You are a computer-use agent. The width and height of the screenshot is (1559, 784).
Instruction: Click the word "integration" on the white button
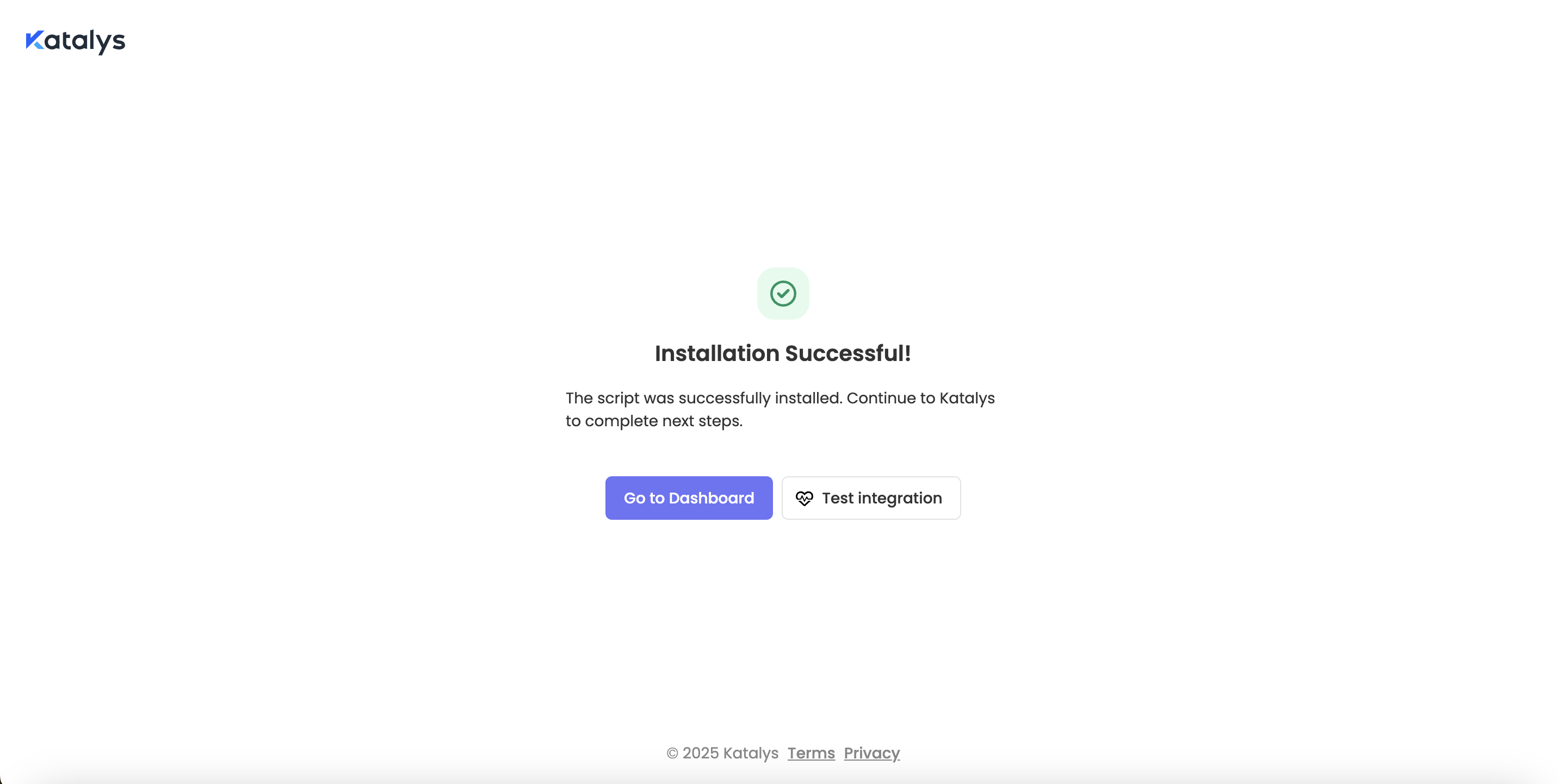(899, 498)
